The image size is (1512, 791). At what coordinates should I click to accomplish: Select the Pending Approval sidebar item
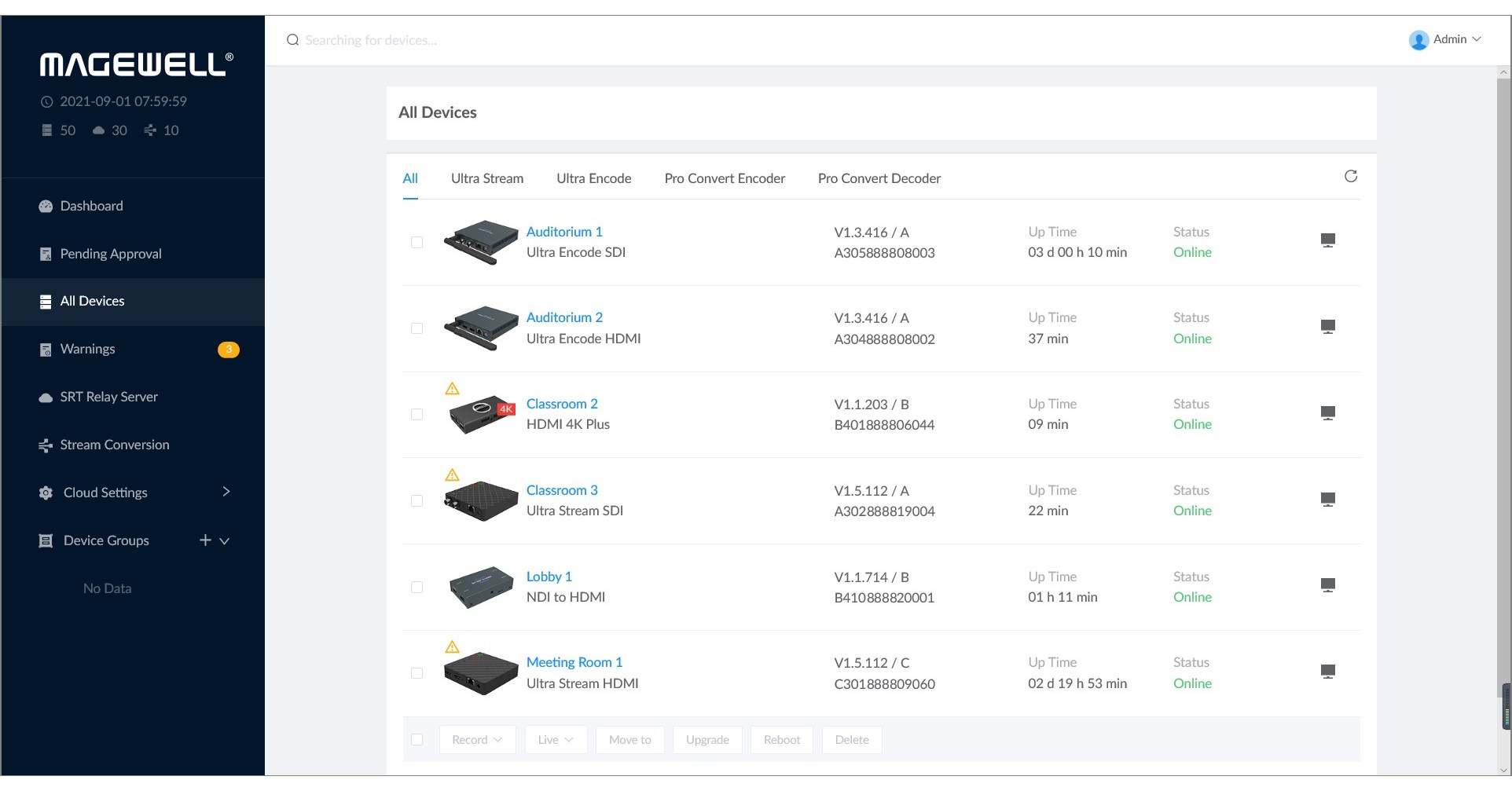point(111,254)
